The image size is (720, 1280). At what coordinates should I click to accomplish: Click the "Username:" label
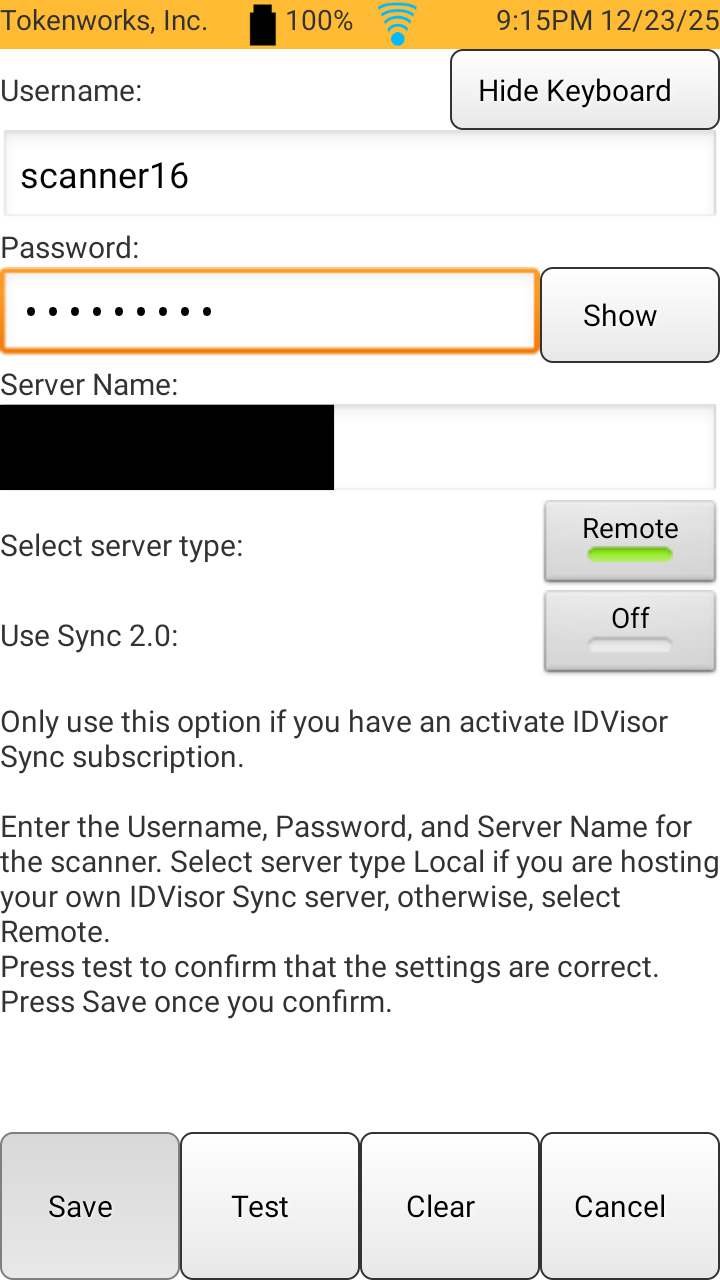(72, 91)
